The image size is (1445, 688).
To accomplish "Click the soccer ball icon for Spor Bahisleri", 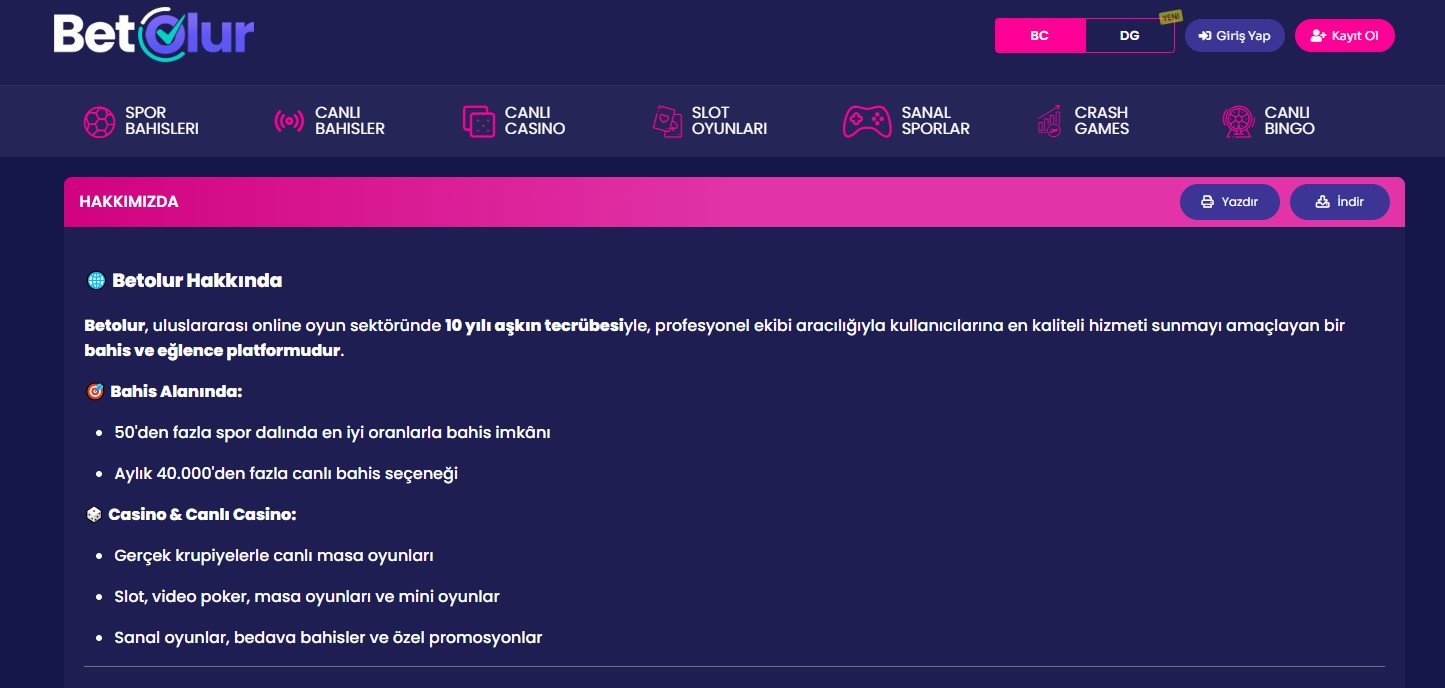I will (x=99, y=121).
